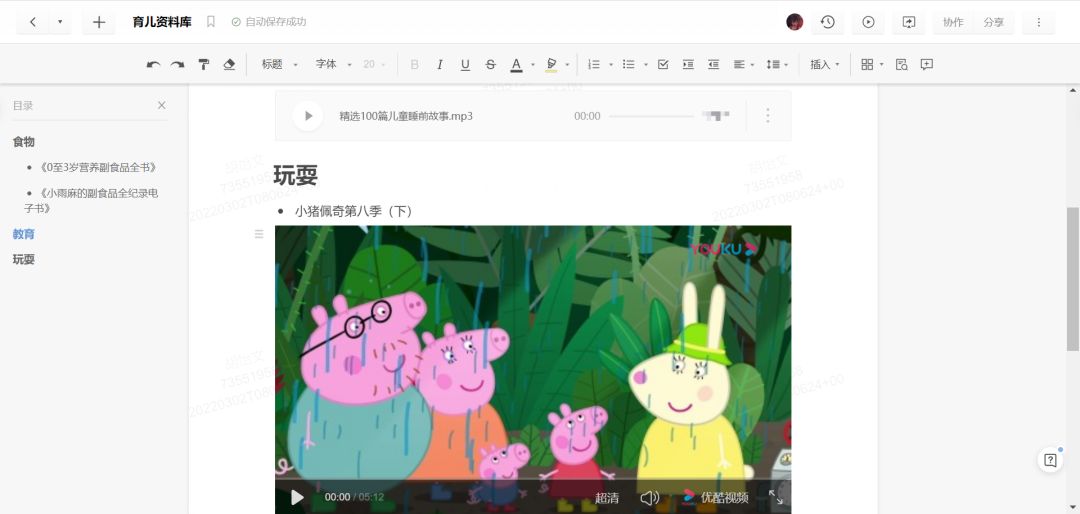Decrease the paragraph indent

tap(714, 64)
